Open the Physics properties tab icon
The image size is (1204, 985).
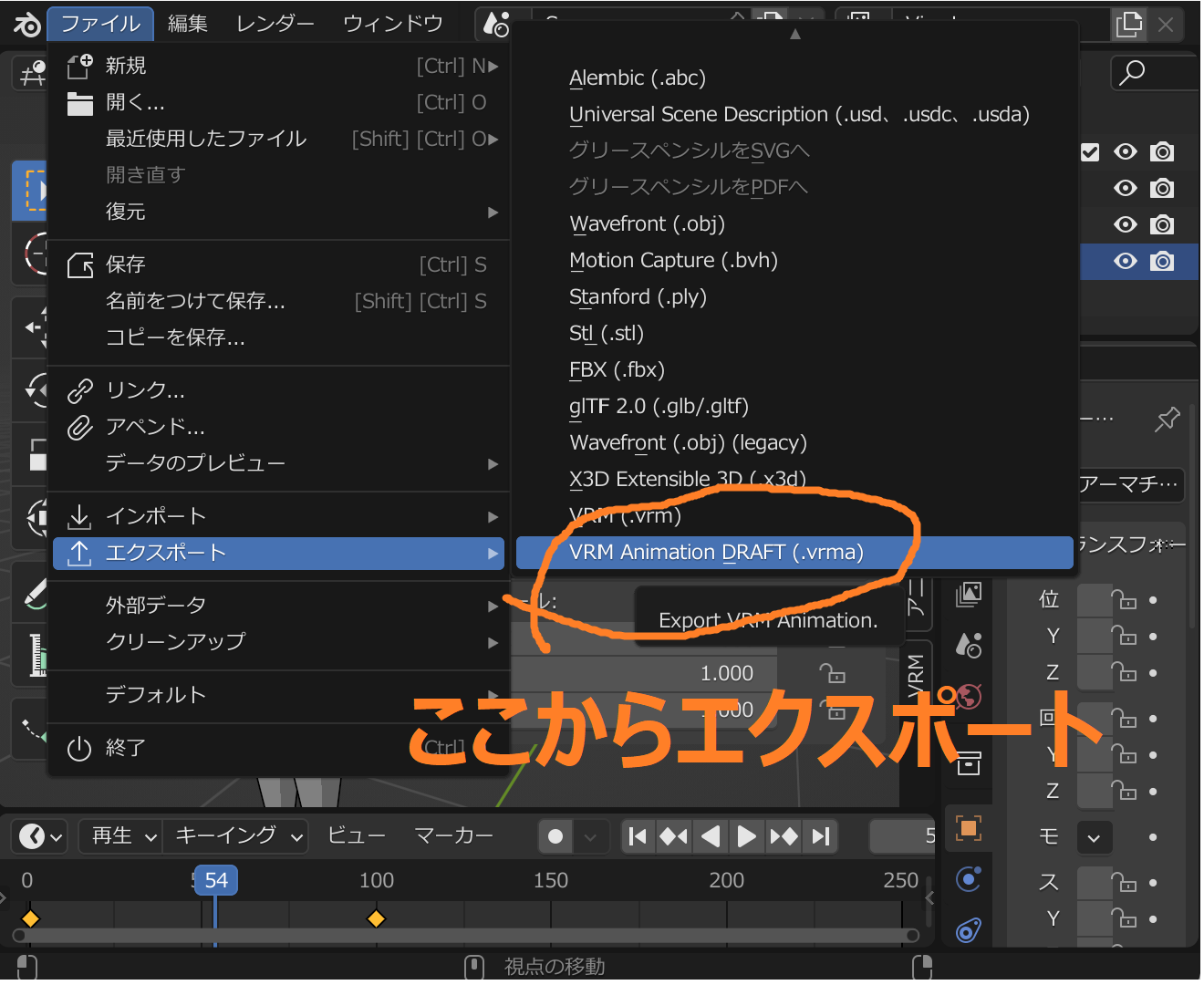pyautogui.click(x=968, y=879)
